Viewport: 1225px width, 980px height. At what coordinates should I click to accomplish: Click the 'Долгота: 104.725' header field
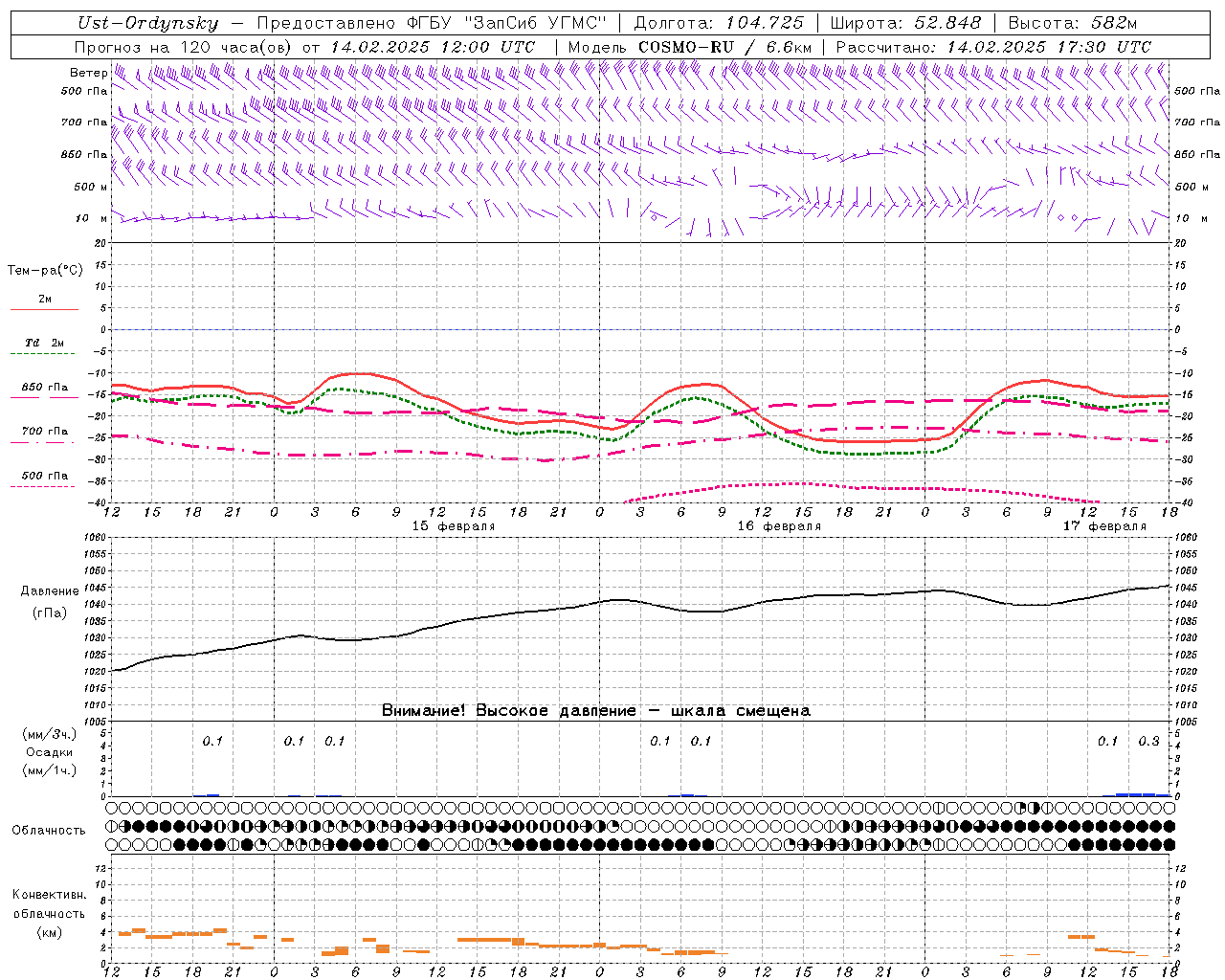click(x=719, y=24)
